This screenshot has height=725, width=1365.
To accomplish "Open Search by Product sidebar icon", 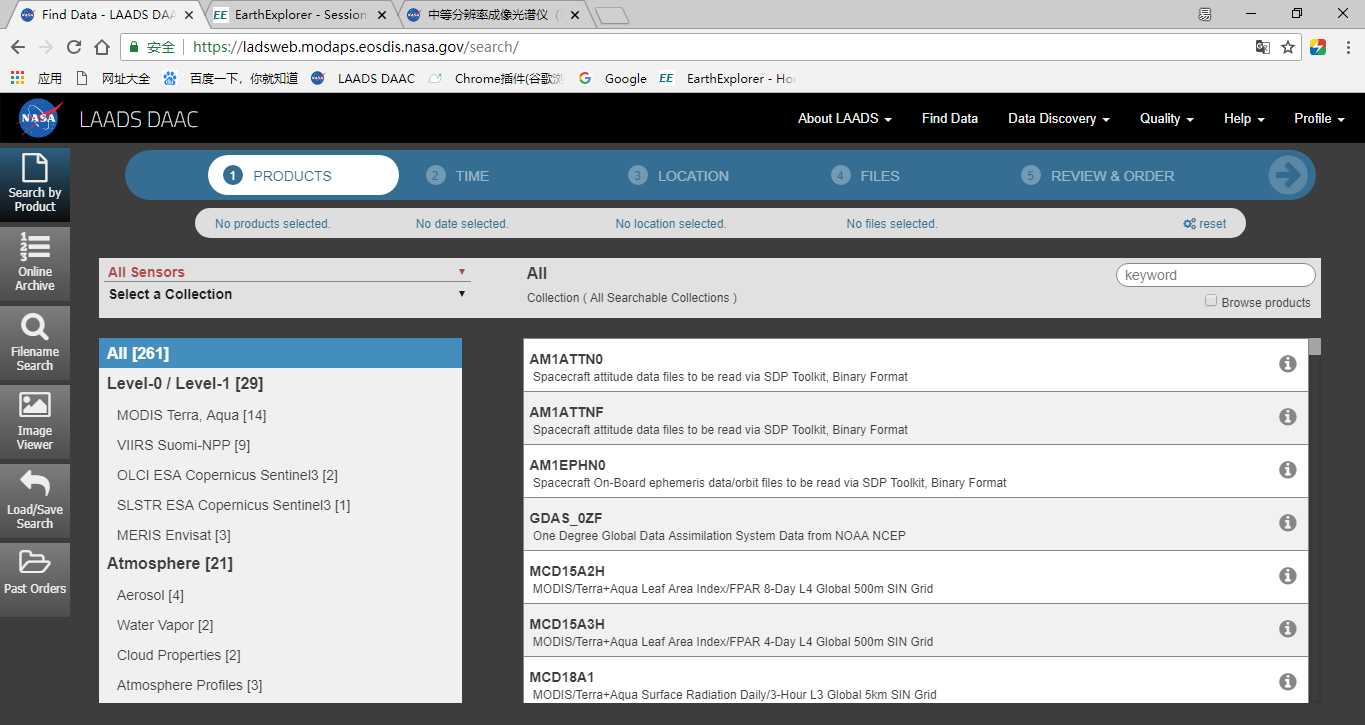I will (35, 185).
